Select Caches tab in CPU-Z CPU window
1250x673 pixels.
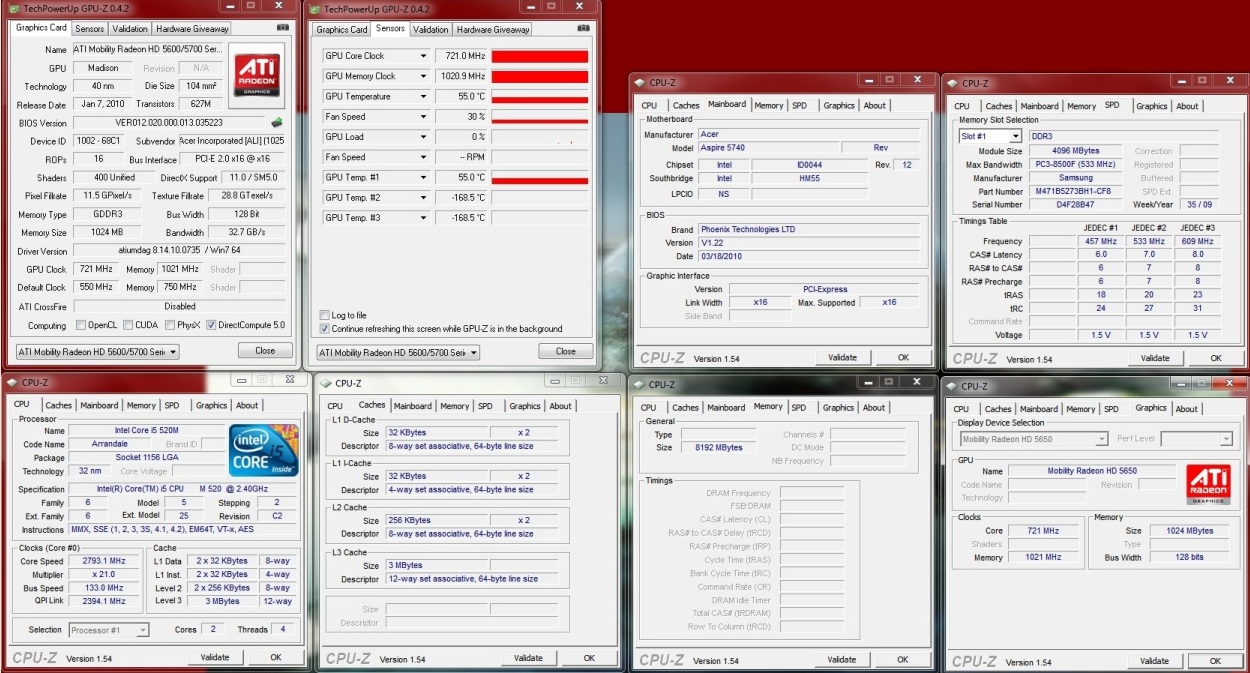coord(59,405)
